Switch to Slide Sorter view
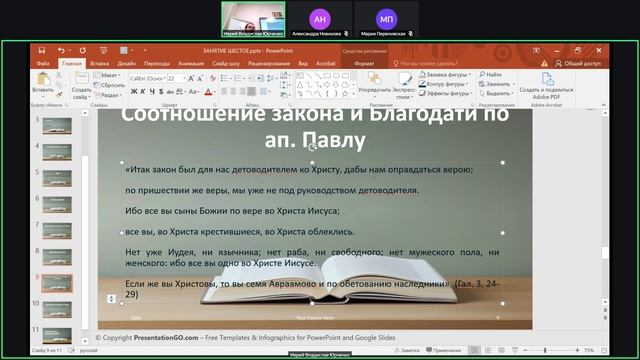 click(x=488, y=350)
